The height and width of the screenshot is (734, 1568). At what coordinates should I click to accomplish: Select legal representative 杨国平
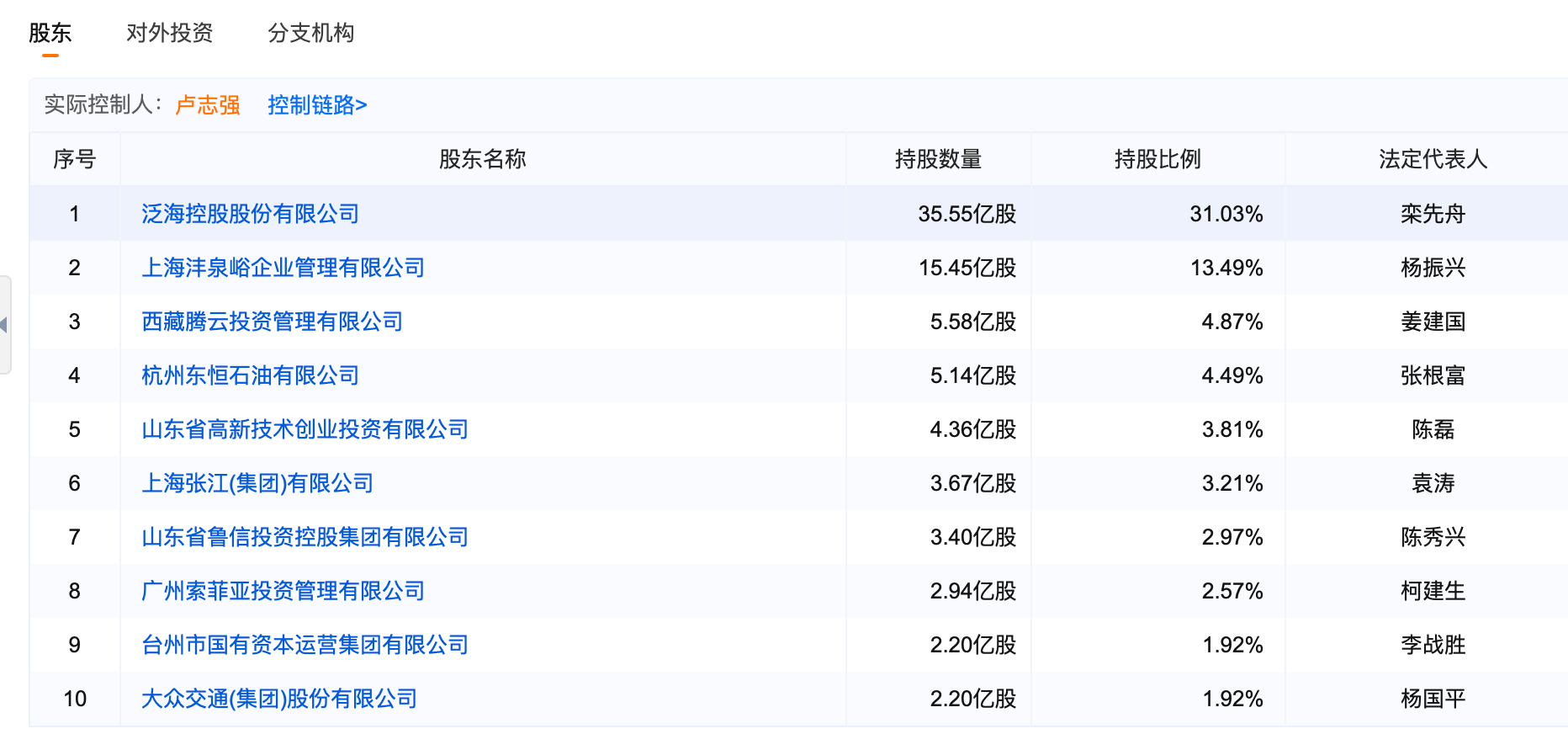1433,699
